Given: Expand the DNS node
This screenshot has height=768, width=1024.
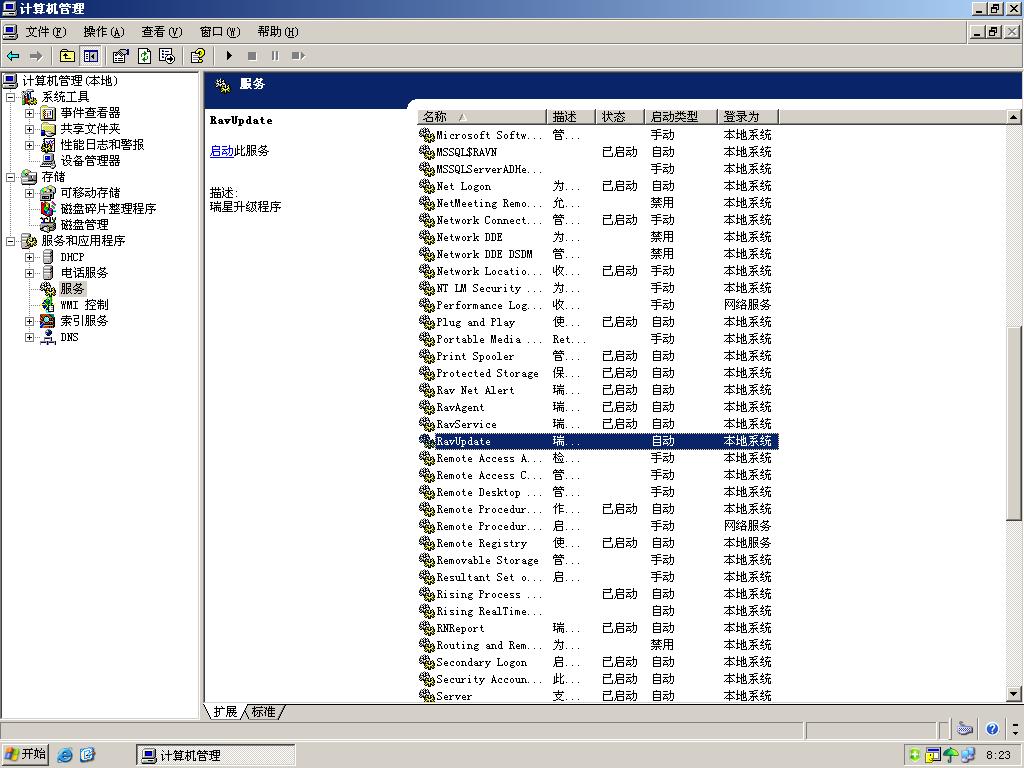Looking at the screenshot, I should 29,338.
